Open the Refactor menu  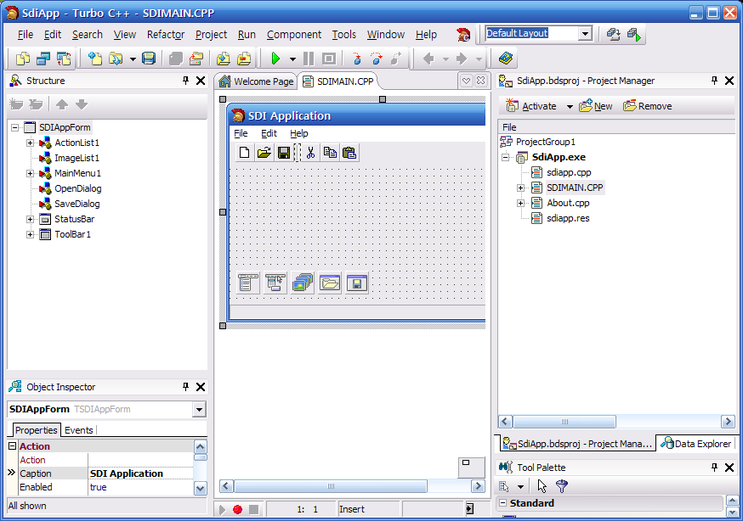(x=165, y=34)
